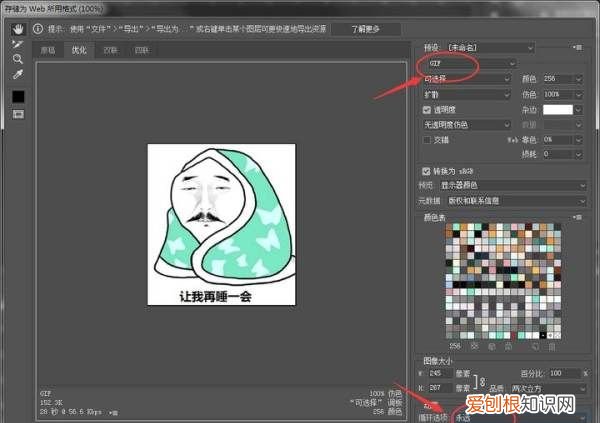This screenshot has width=600, height=423.
Task: Click the map to transparent icon under color table
Action: (x=475, y=346)
